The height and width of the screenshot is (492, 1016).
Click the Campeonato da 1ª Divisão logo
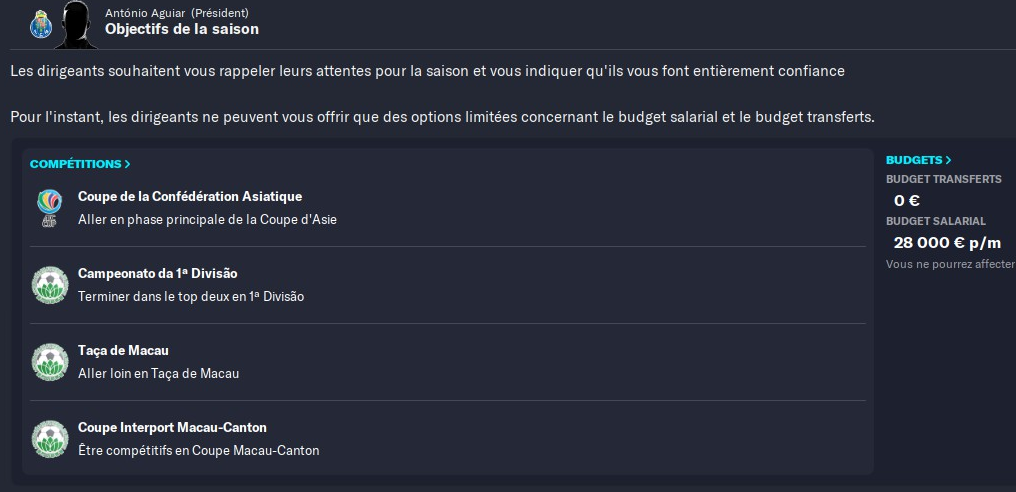point(49,285)
